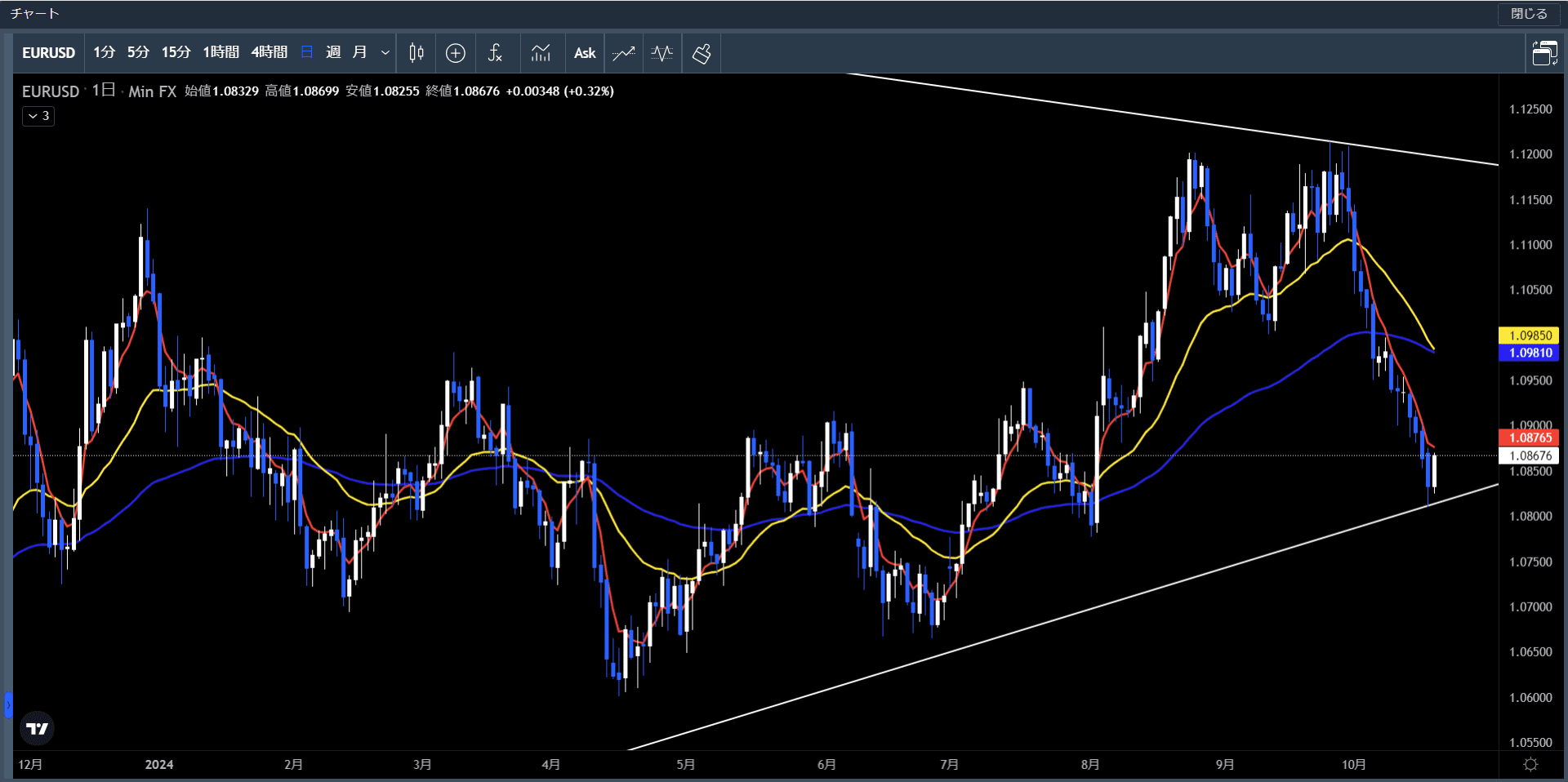Screen dimensions: 1568x782
Task: Click the EURUSD legend title on chart
Action: click(51, 91)
